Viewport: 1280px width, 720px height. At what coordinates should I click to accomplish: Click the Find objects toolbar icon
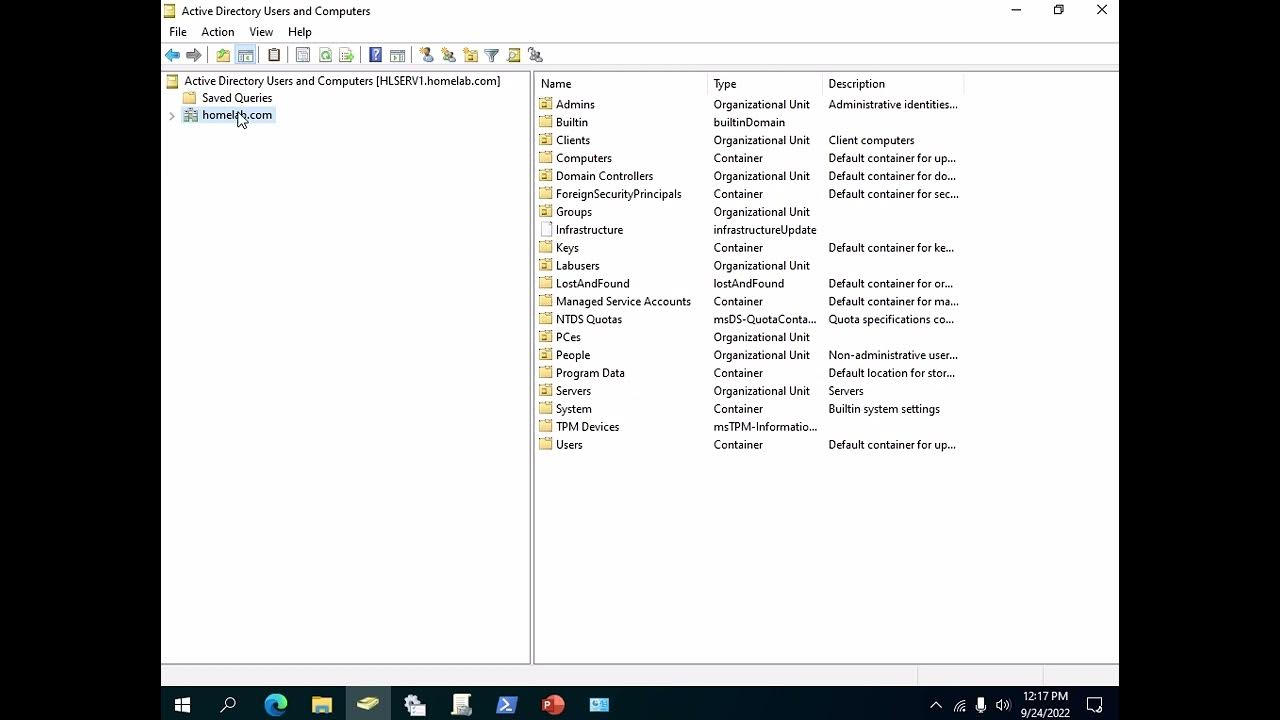coord(514,55)
